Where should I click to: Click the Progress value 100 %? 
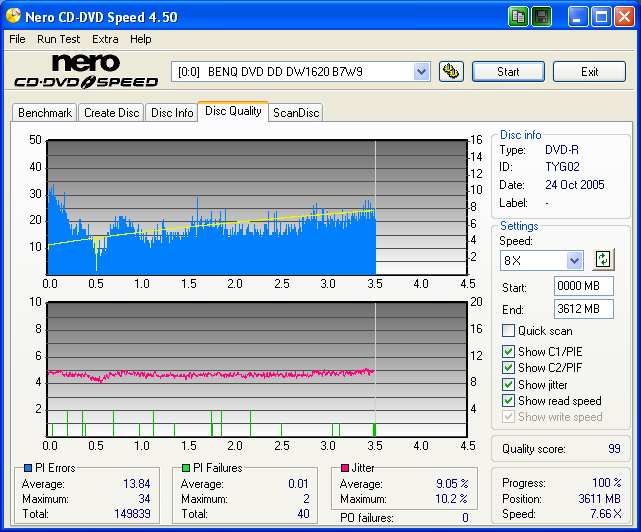click(x=607, y=483)
